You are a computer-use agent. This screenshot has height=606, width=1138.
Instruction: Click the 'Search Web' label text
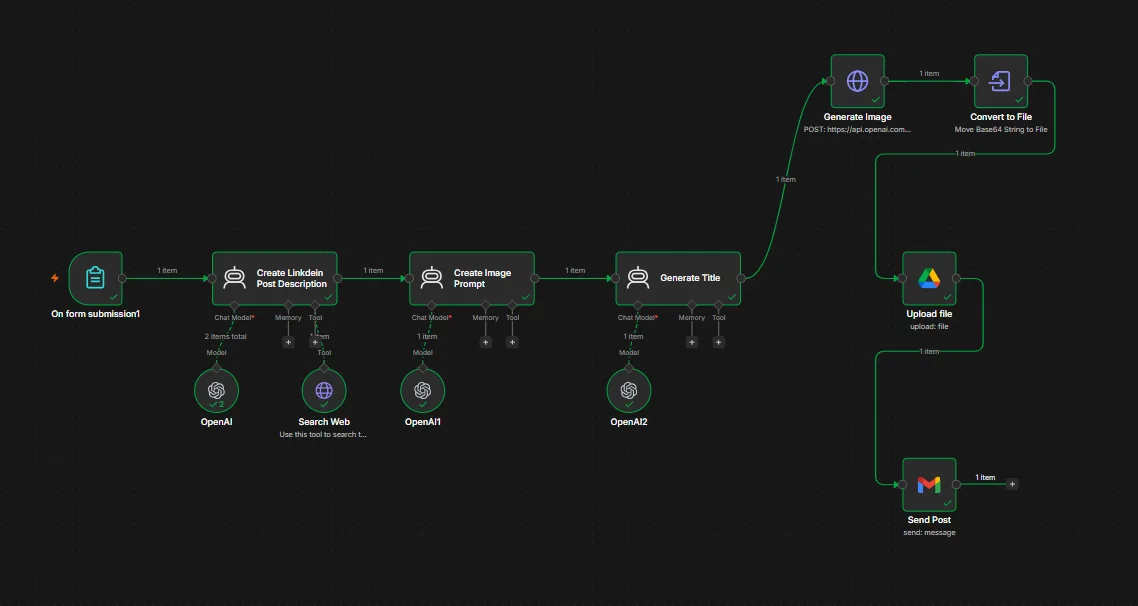pos(324,422)
